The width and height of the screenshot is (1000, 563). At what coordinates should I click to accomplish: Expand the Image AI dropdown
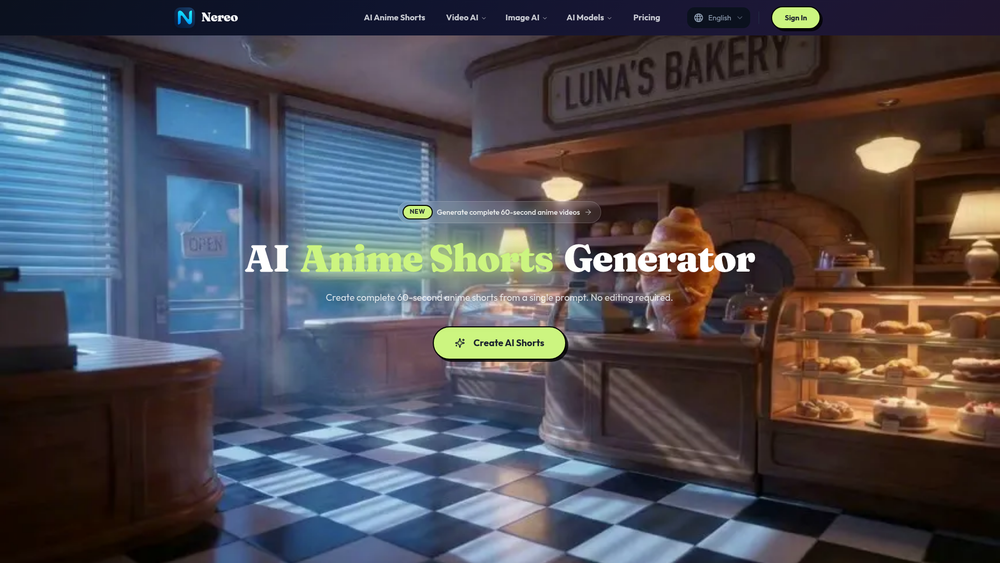pyautogui.click(x=526, y=18)
